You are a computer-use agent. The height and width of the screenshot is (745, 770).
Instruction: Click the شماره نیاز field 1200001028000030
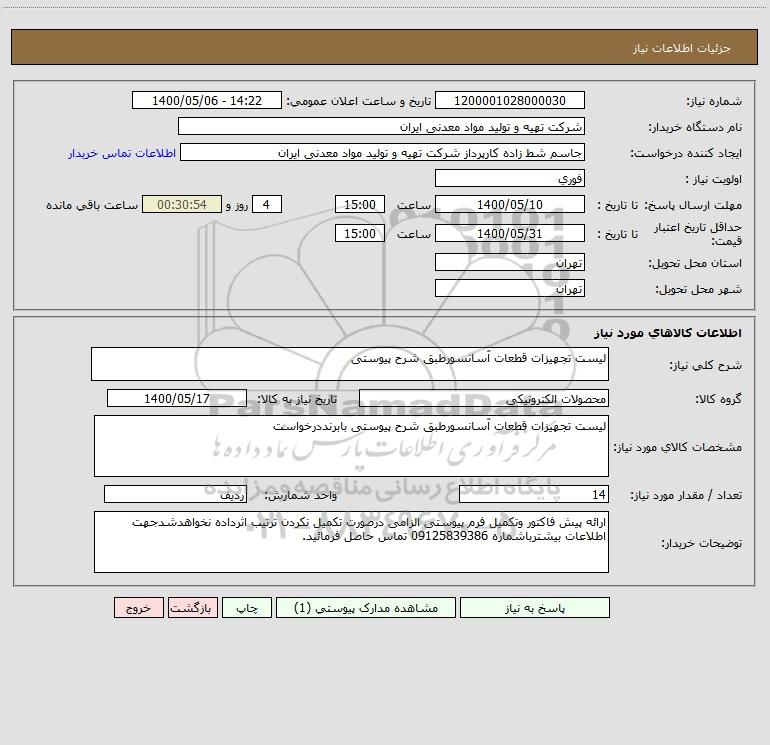click(x=510, y=100)
